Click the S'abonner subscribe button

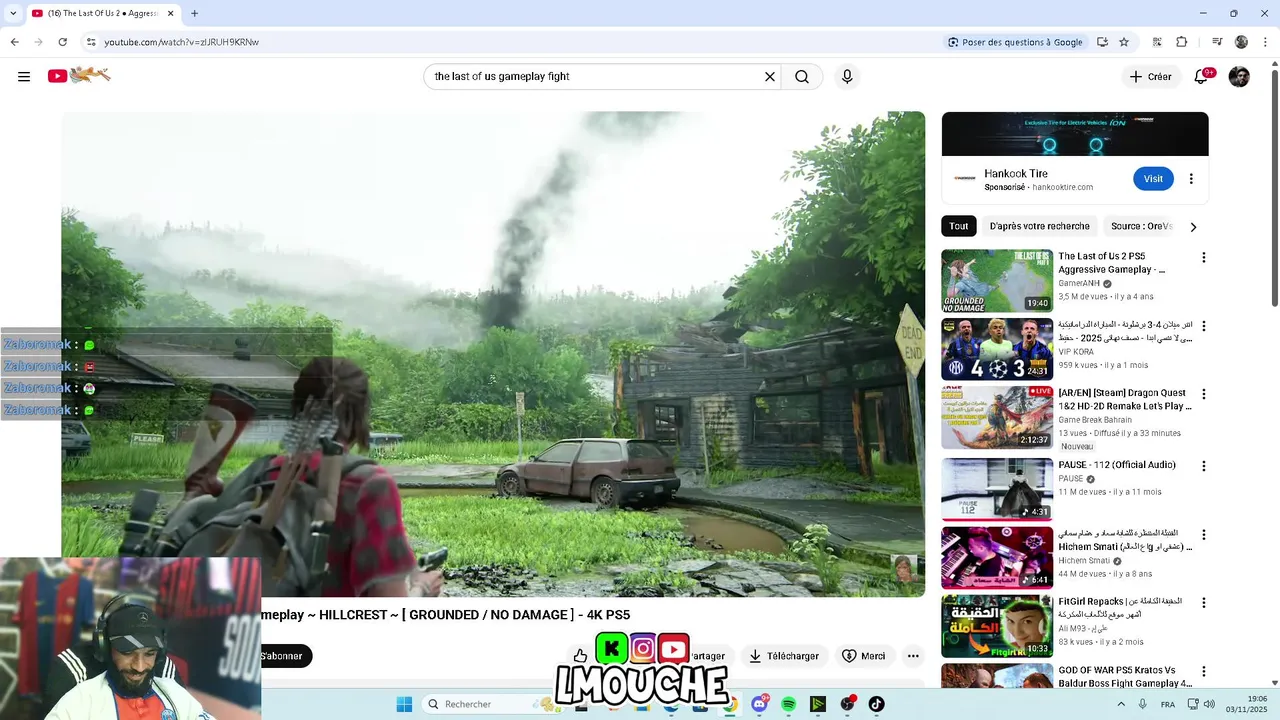coord(285,656)
